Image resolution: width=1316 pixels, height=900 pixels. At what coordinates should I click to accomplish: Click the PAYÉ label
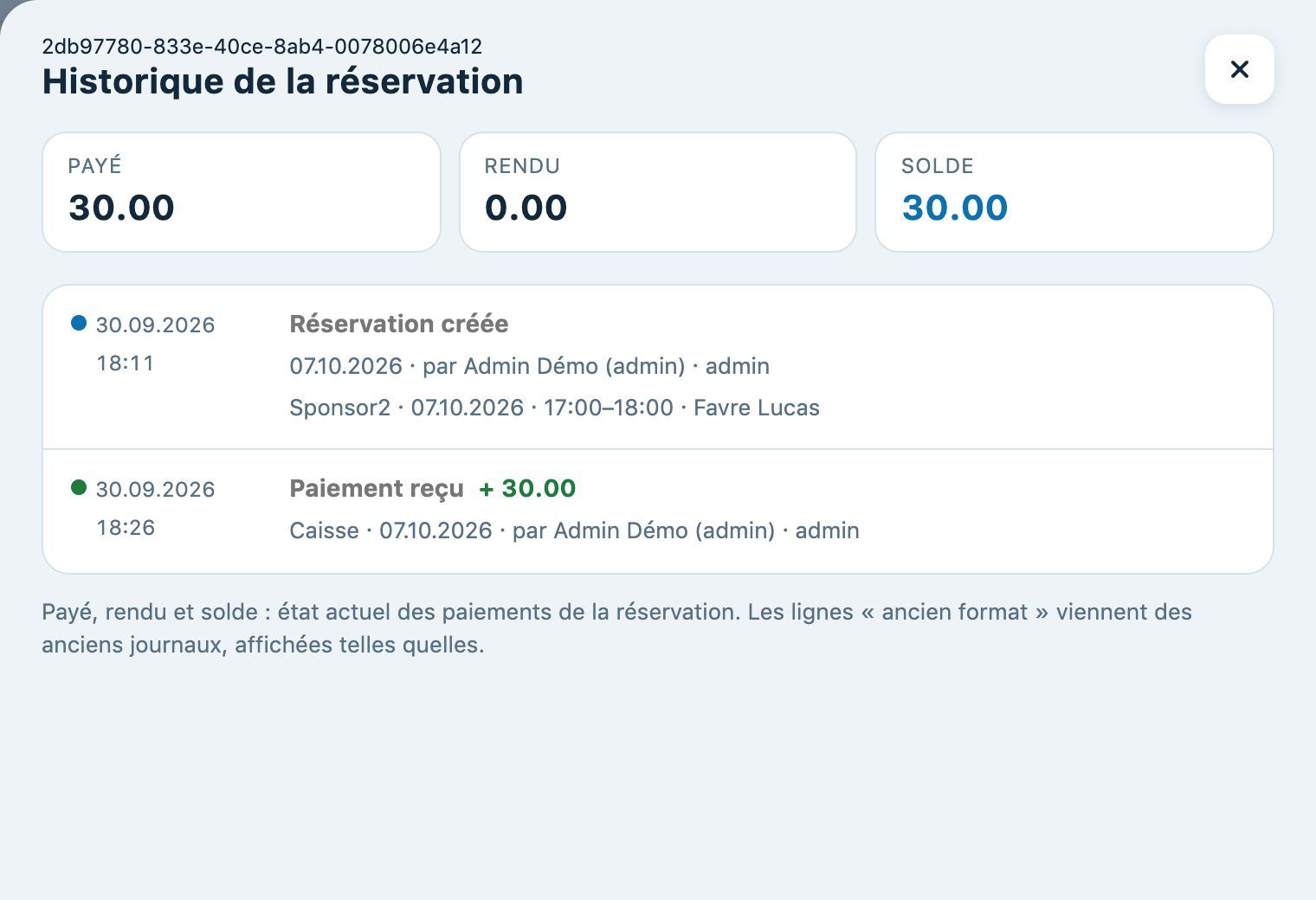tap(94, 165)
